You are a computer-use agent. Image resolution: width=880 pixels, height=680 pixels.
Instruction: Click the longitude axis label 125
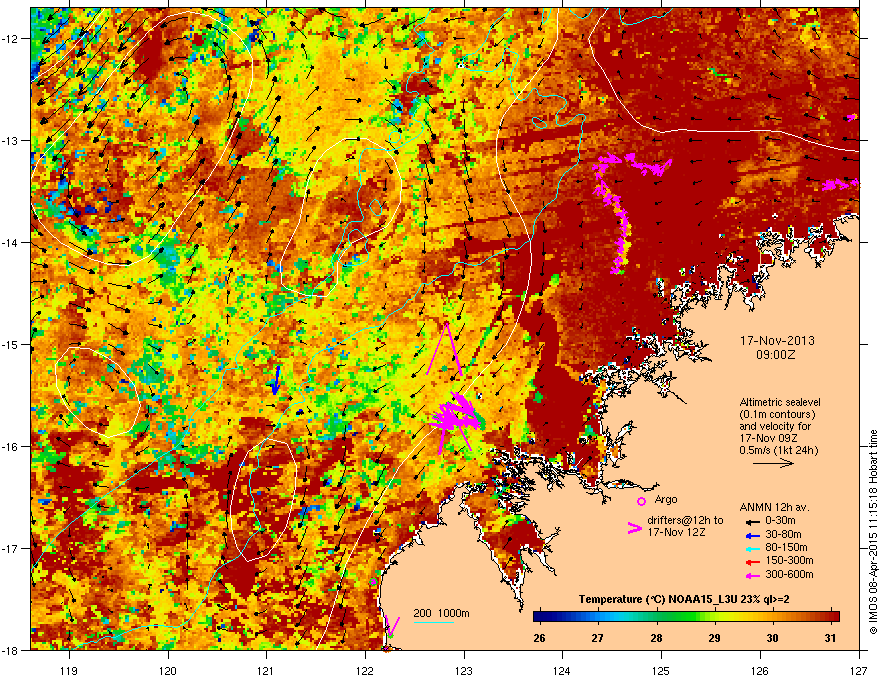pyautogui.click(x=661, y=670)
